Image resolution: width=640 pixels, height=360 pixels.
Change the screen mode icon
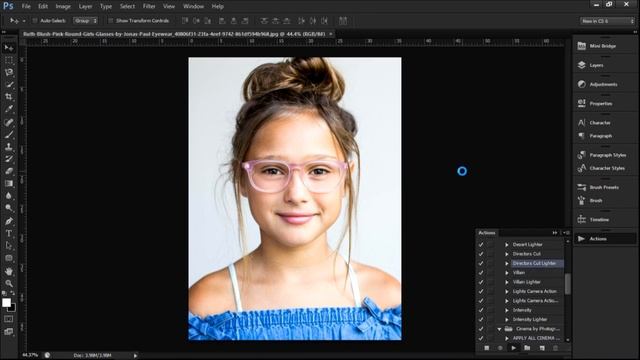tap(9, 331)
